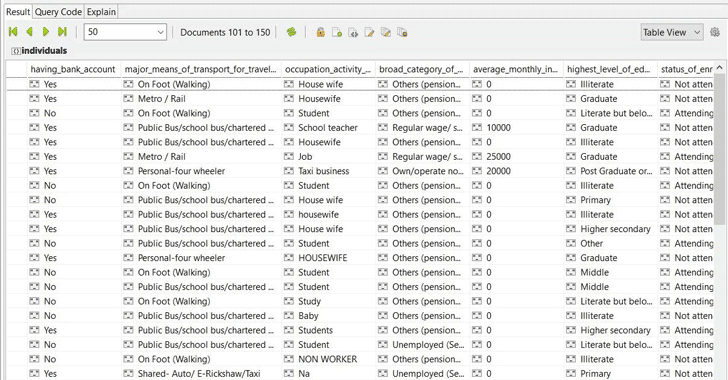Viewport: 728px width, 380px height.
Task: Click the toolbar icon right of edit document
Action: point(385,32)
